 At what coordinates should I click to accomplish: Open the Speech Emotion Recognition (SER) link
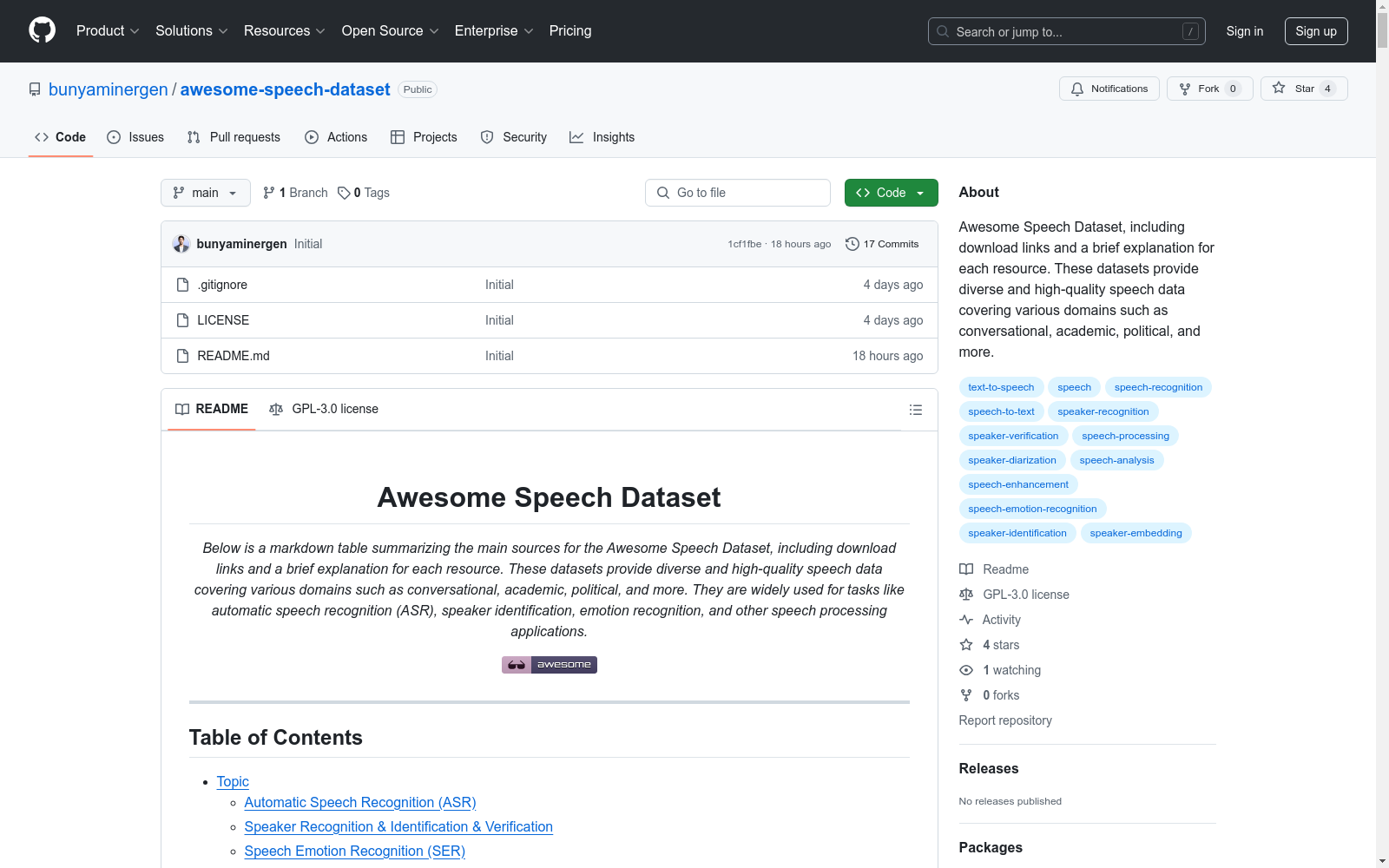pos(355,852)
